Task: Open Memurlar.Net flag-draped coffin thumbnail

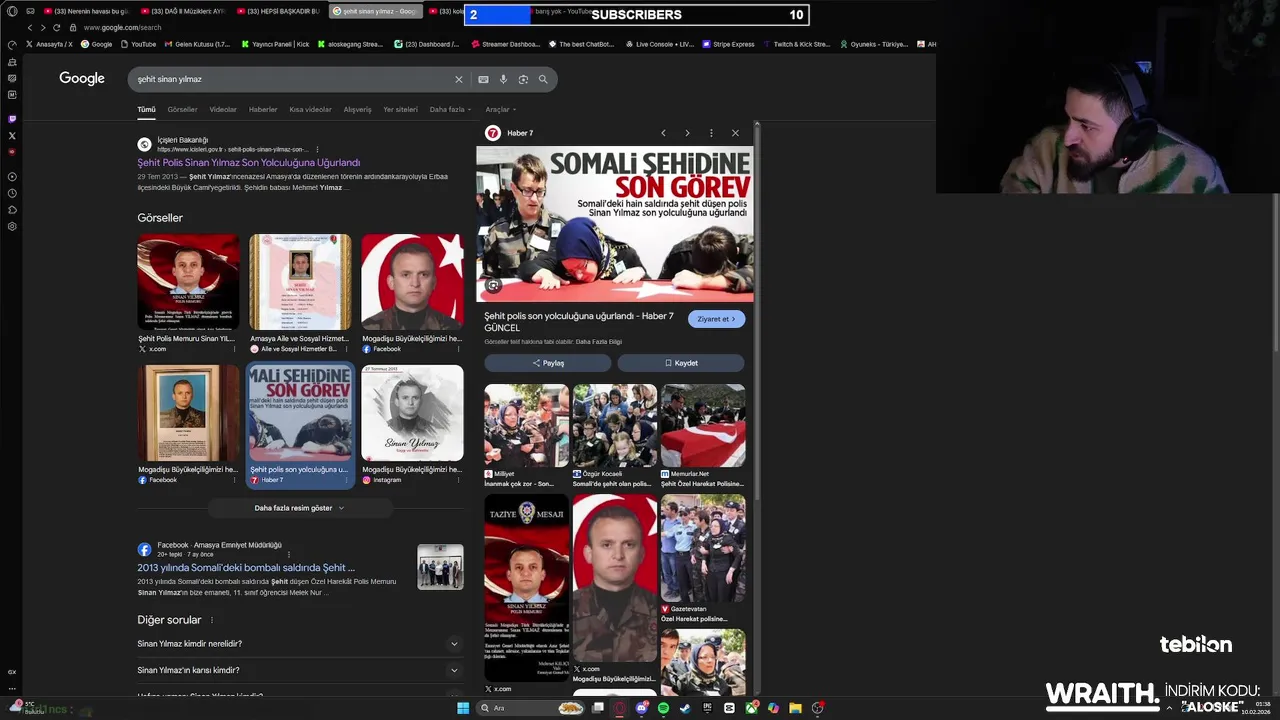Action: click(x=703, y=425)
